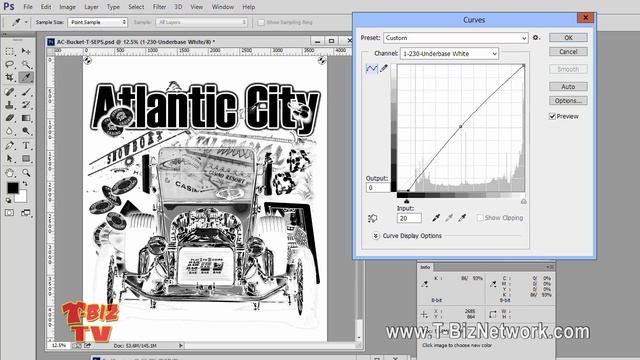Select the Eraser tool
The width and height of the screenshot is (640, 360).
point(9,118)
